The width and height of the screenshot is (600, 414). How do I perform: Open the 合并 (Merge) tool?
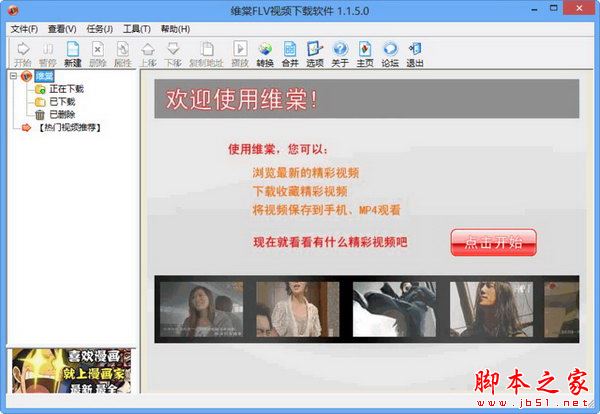pyautogui.click(x=290, y=54)
